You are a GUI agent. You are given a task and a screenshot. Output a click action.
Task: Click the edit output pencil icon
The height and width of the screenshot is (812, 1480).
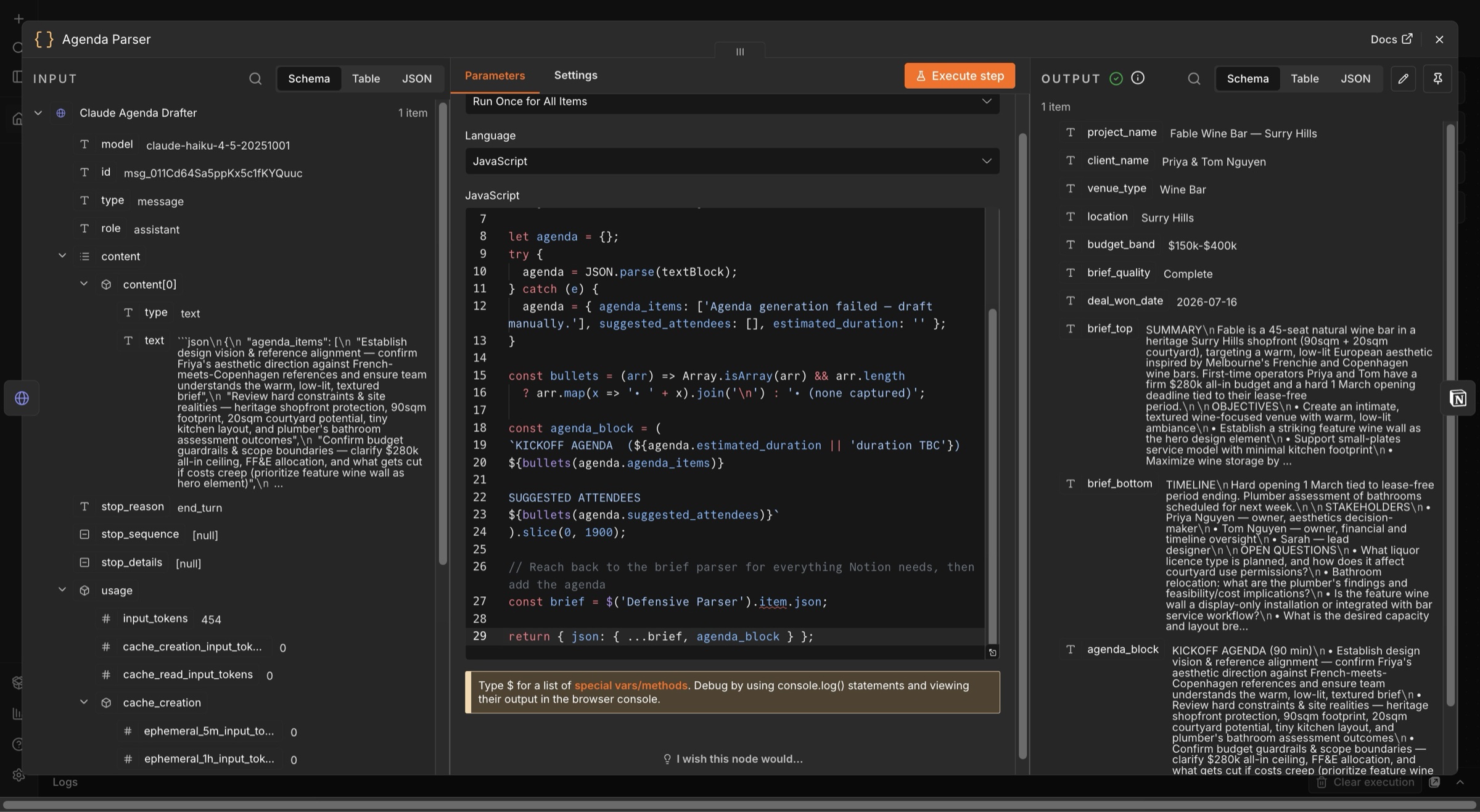click(1403, 78)
